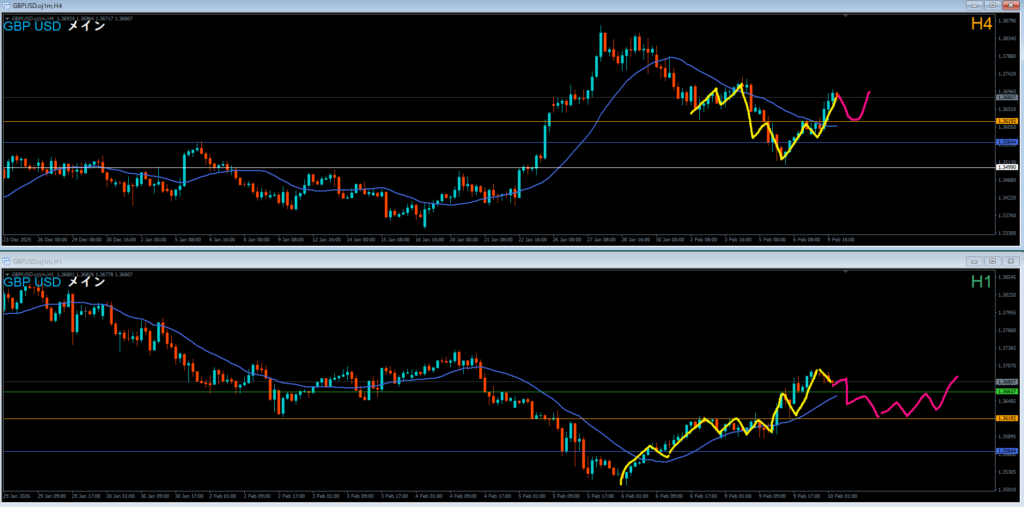Click the orange H4 timeframe label
The width and height of the screenshot is (1024, 507).
[980, 24]
